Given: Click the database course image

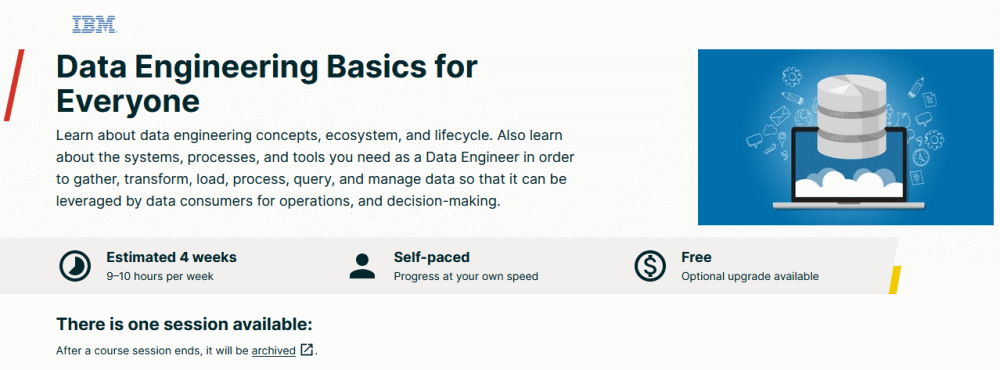Looking at the screenshot, I should coord(846,137).
